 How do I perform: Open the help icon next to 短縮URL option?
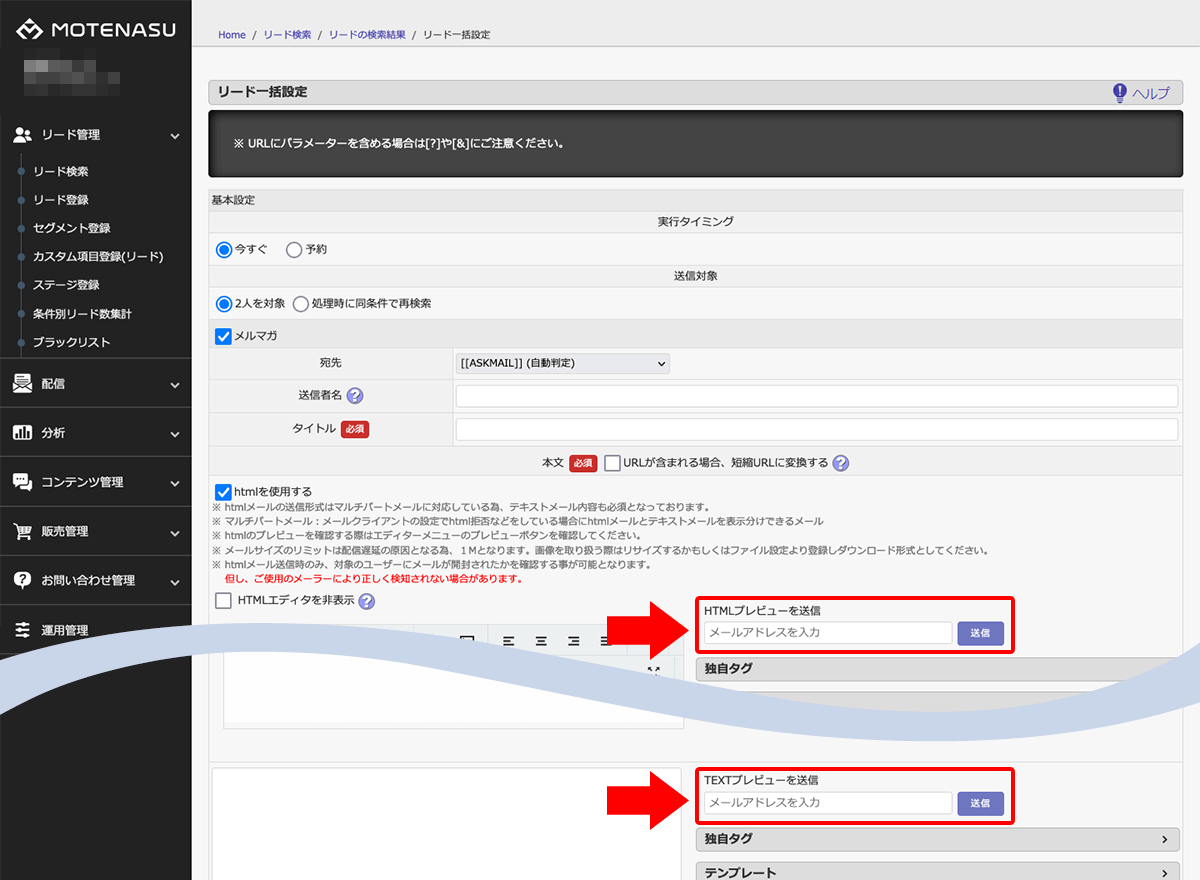click(841, 463)
